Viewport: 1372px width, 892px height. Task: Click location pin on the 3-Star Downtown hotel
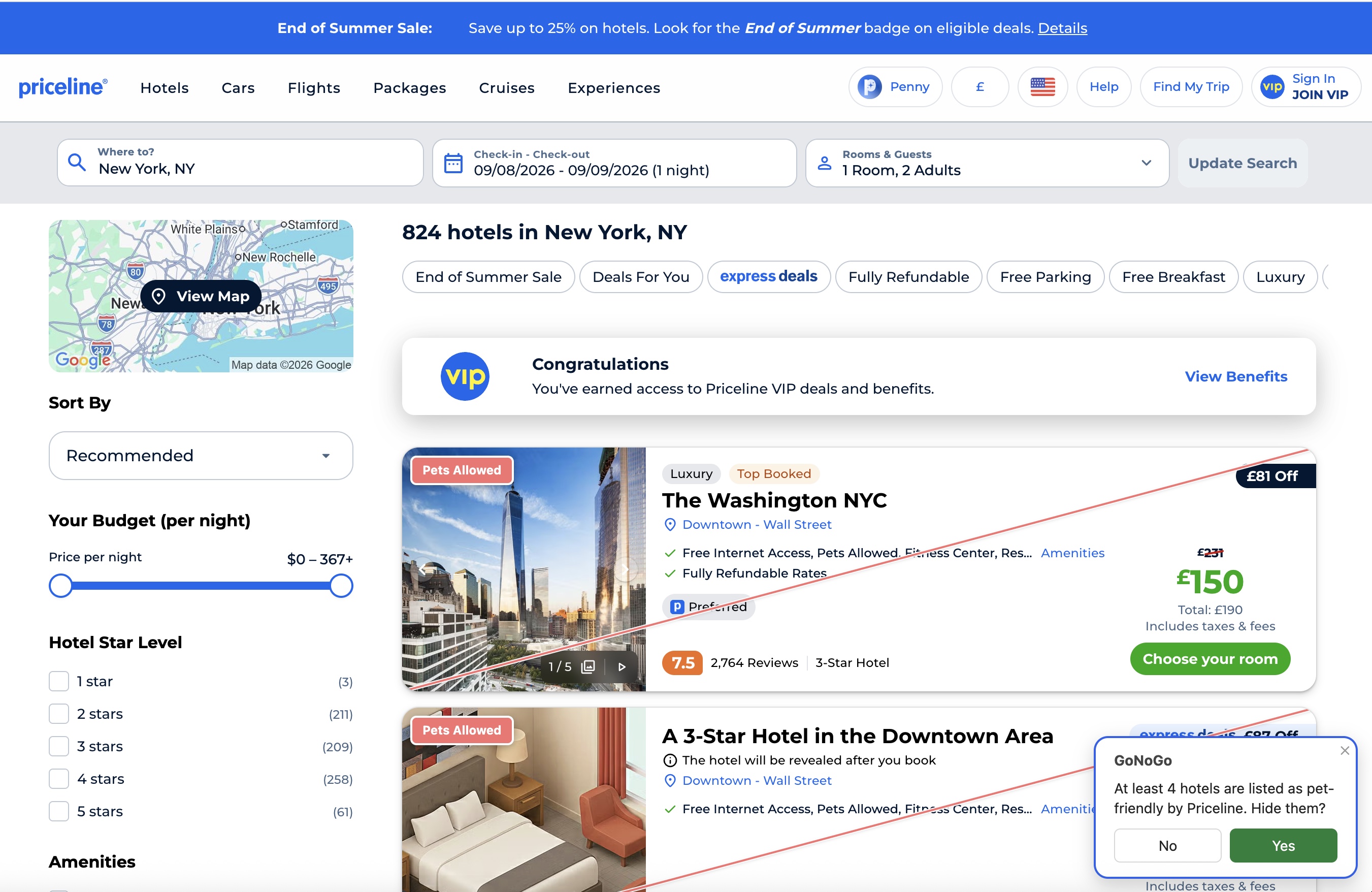670,781
